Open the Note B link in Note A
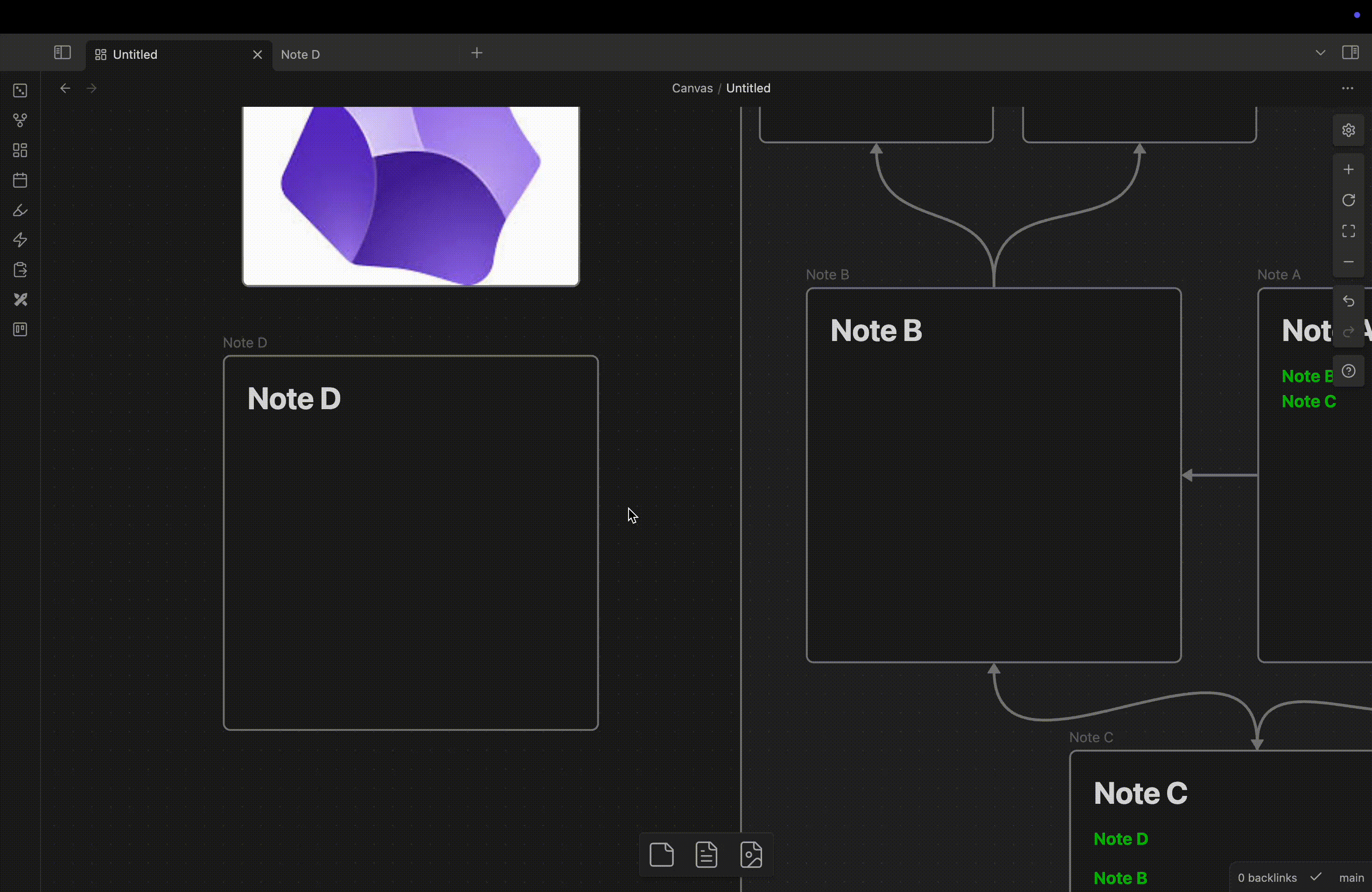This screenshot has height=892, width=1372. coord(1307,376)
